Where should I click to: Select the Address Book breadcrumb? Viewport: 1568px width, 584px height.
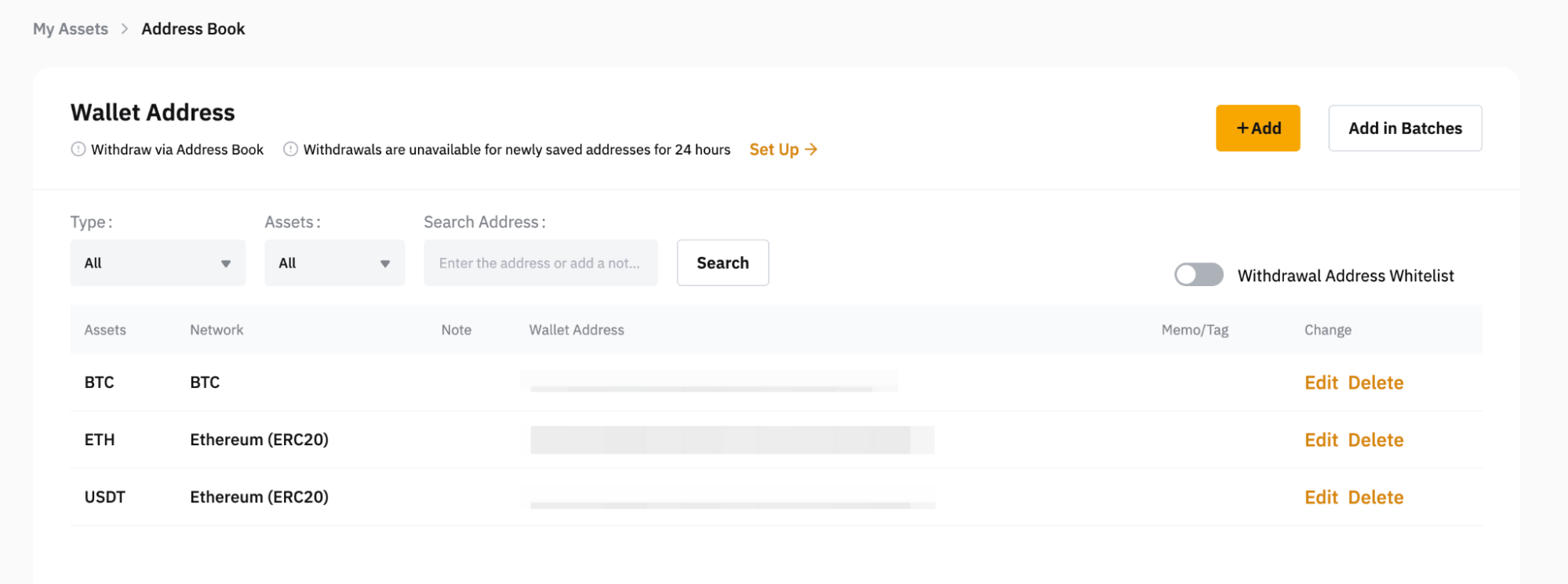[x=193, y=29]
